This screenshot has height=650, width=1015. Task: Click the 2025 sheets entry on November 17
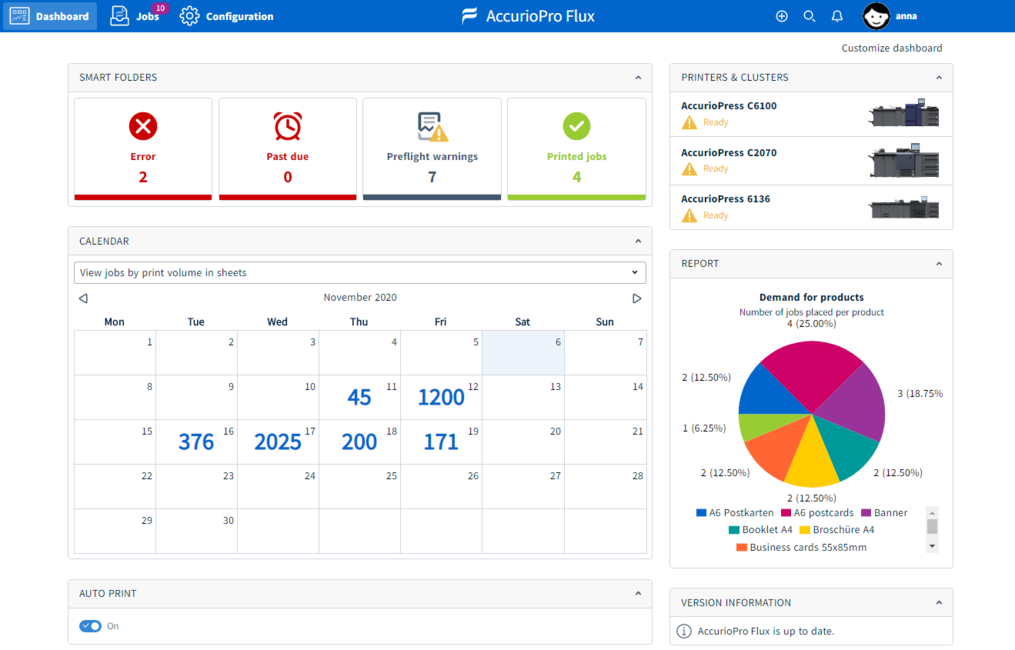click(278, 442)
